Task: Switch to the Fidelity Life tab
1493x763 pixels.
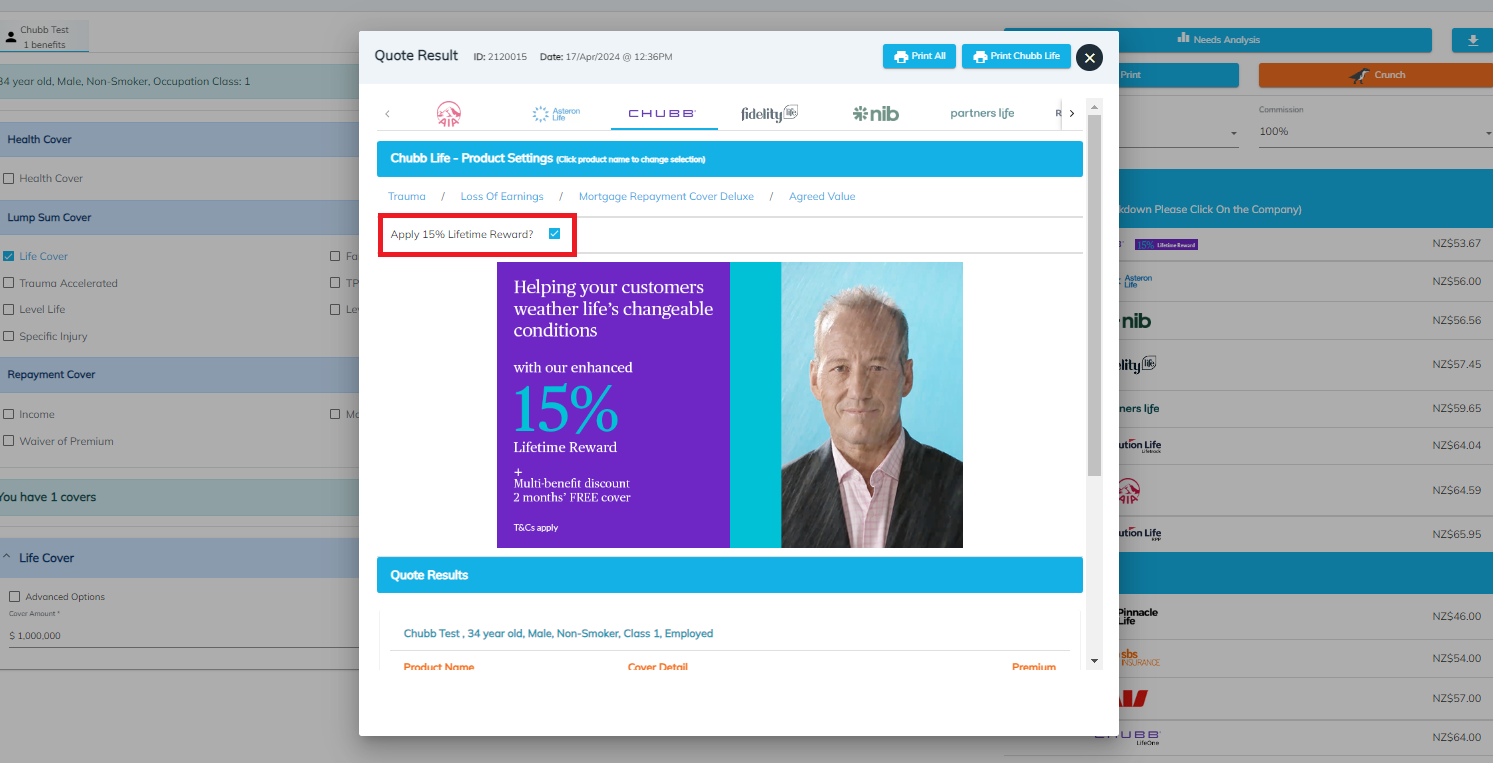Action: [769, 114]
